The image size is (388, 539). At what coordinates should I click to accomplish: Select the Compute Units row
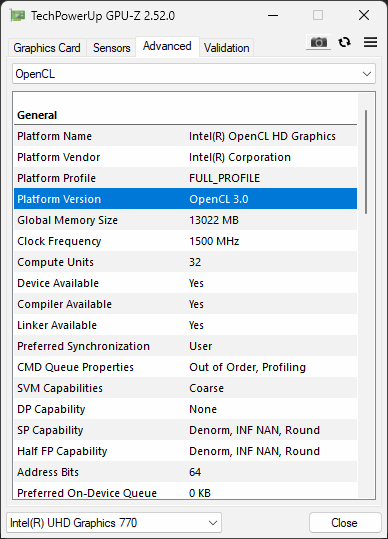click(x=186, y=262)
